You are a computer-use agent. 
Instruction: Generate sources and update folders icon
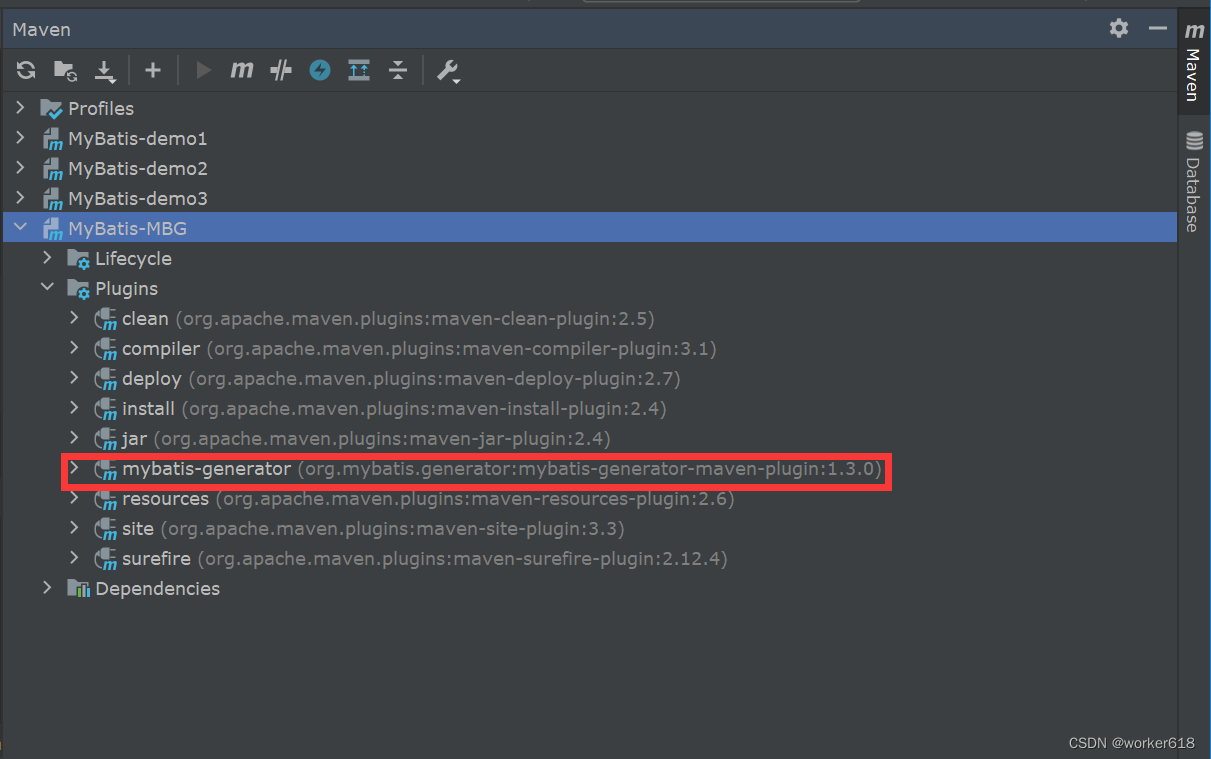(x=65, y=70)
